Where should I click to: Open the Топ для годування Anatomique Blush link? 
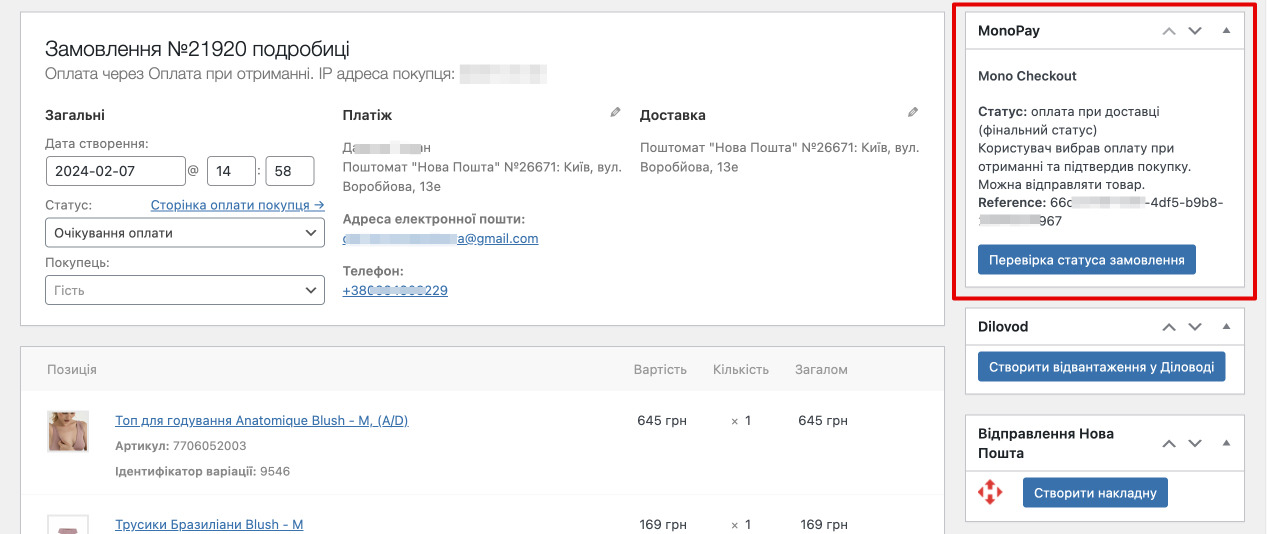tap(262, 421)
